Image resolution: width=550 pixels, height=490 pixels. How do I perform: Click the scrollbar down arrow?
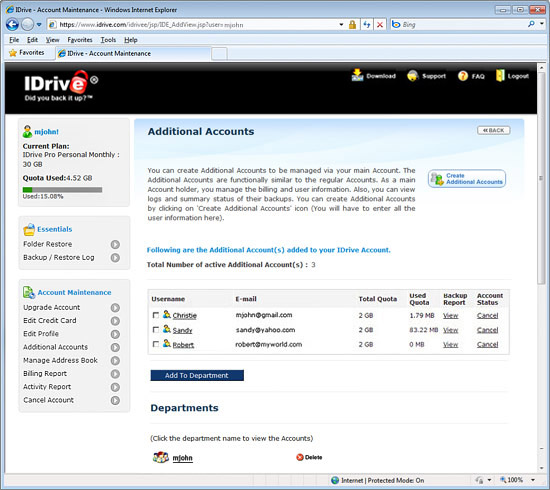coord(542,468)
